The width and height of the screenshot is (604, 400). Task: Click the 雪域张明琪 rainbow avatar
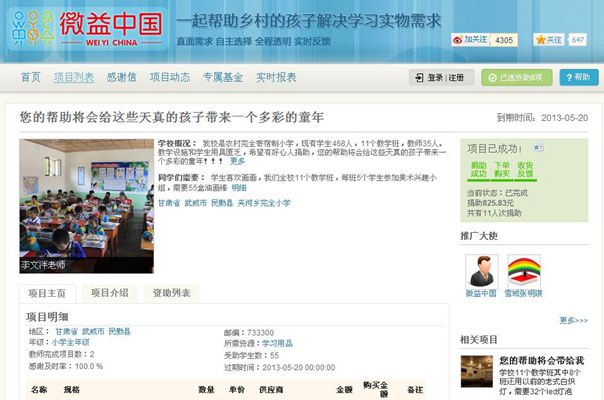(x=525, y=270)
